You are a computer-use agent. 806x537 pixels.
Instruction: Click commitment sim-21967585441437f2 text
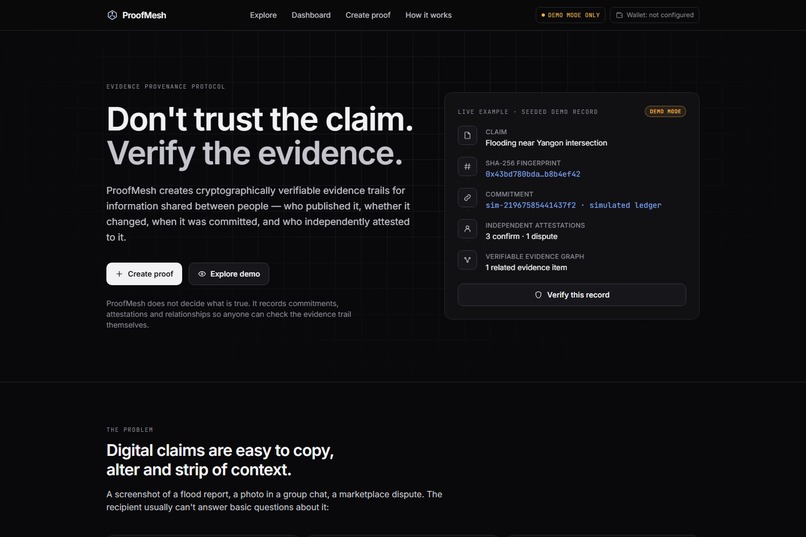click(530, 205)
